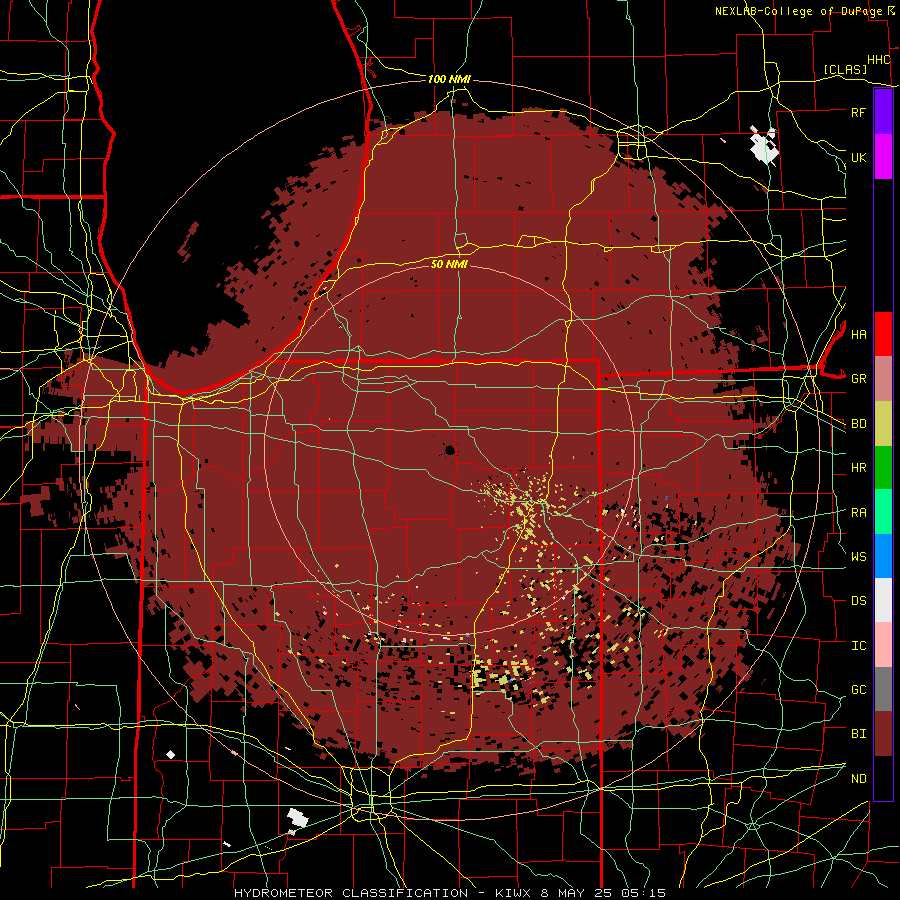The height and width of the screenshot is (900, 900).
Task: Click the HA legend label
Action: point(858,334)
